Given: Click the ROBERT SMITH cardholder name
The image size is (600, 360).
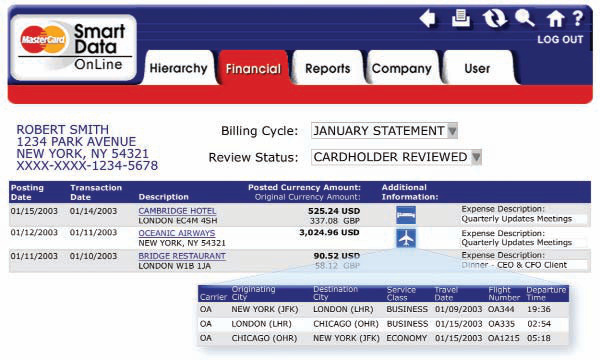Looking at the screenshot, I should click(63, 130).
